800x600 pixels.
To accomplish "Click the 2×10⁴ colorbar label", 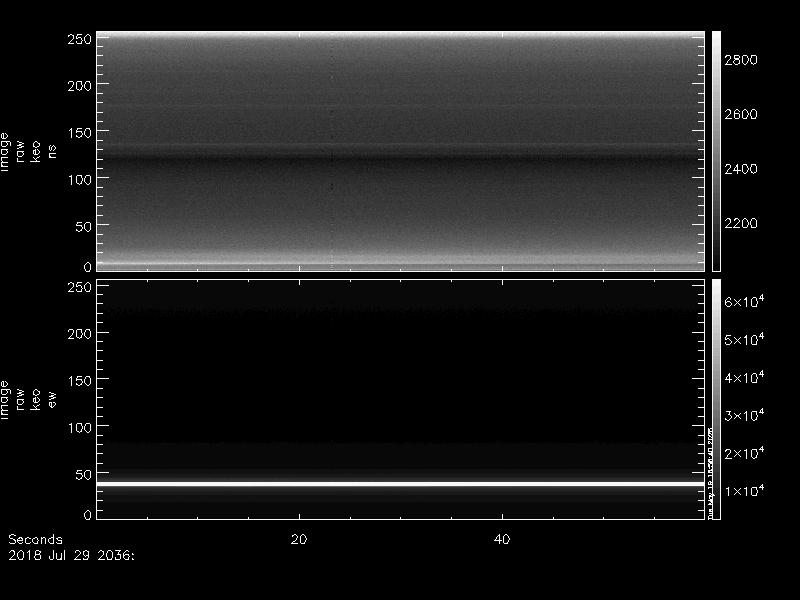I will [x=744, y=453].
